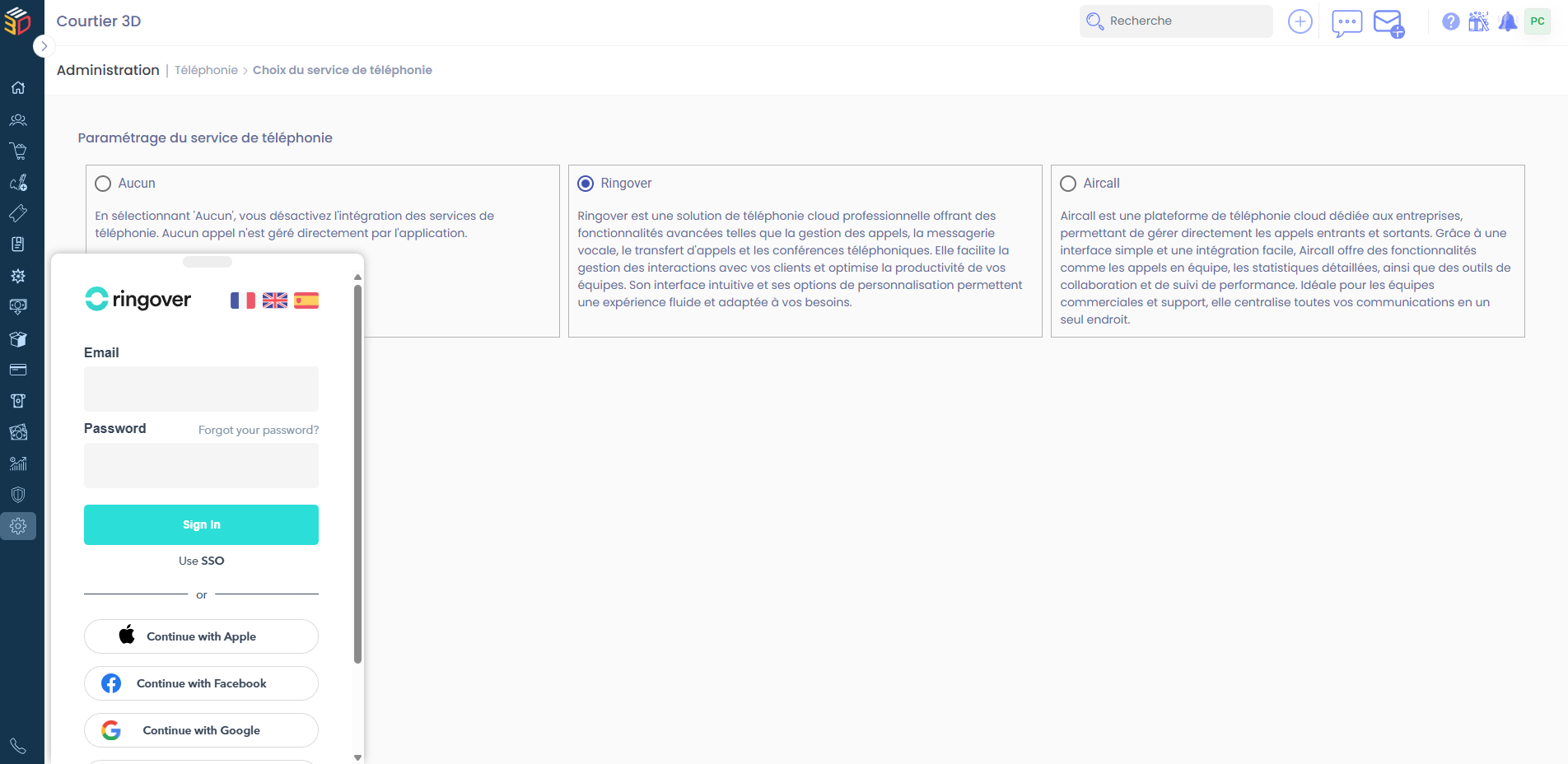
Task: Click 'Choix du service de téléphonie' breadcrumb
Action: click(x=343, y=70)
